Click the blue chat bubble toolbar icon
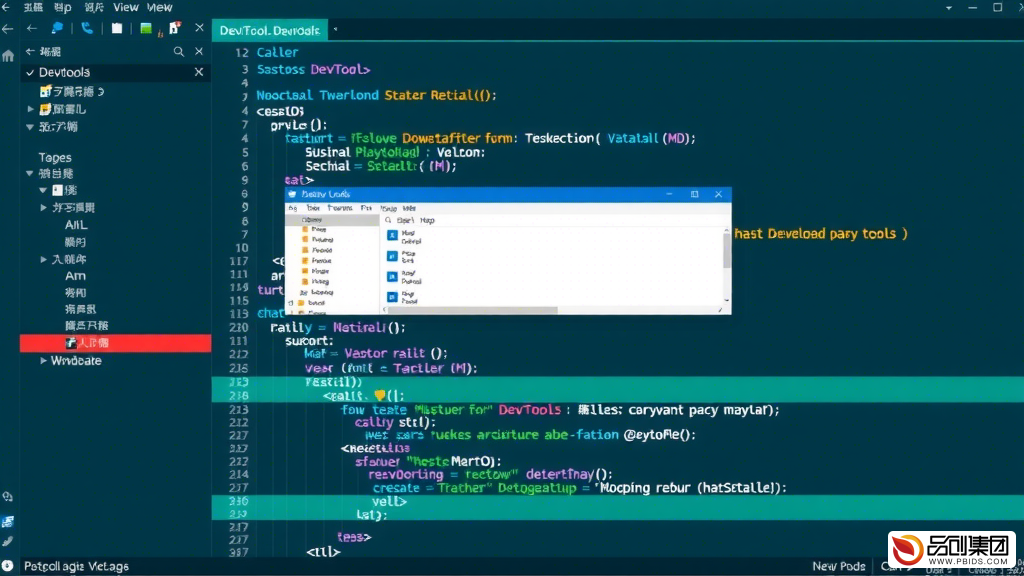This screenshot has height=576, width=1024. [57, 28]
